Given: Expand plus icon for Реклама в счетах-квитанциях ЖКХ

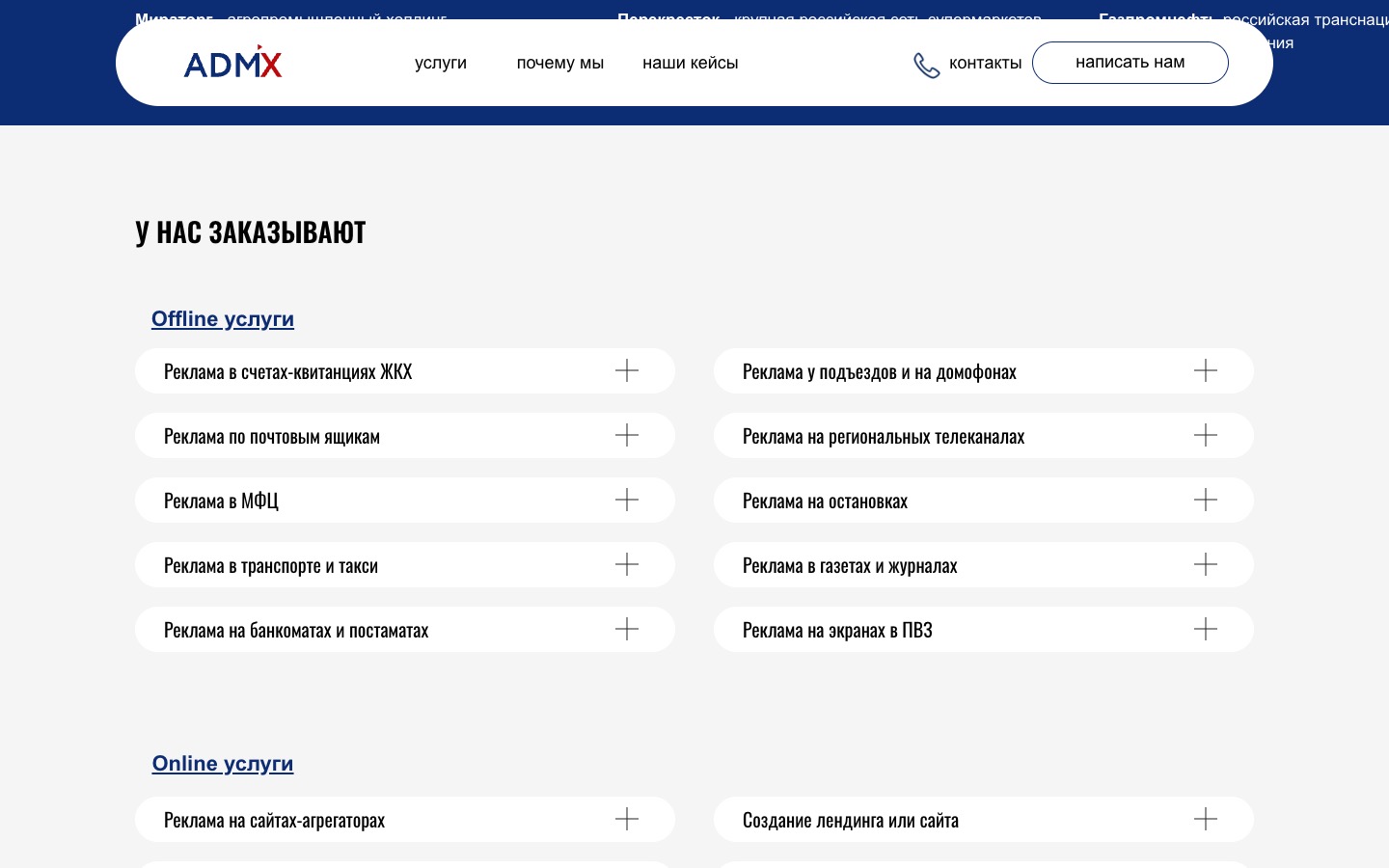Looking at the screenshot, I should click(627, 370).
